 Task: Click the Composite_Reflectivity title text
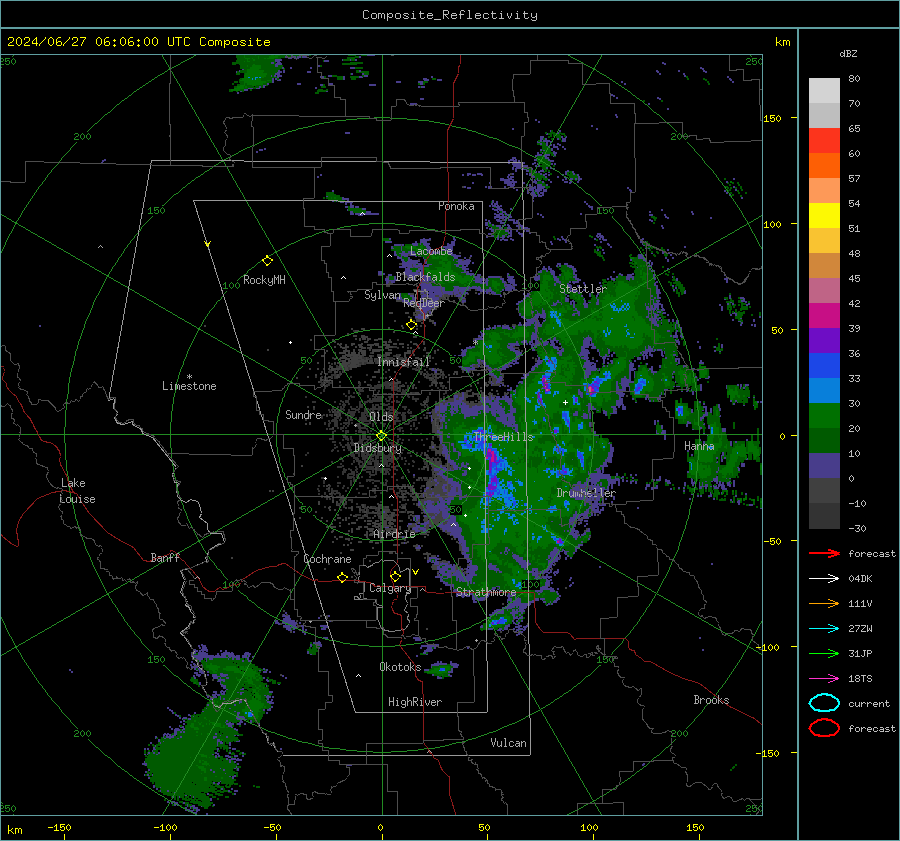(x=449, y=15)
